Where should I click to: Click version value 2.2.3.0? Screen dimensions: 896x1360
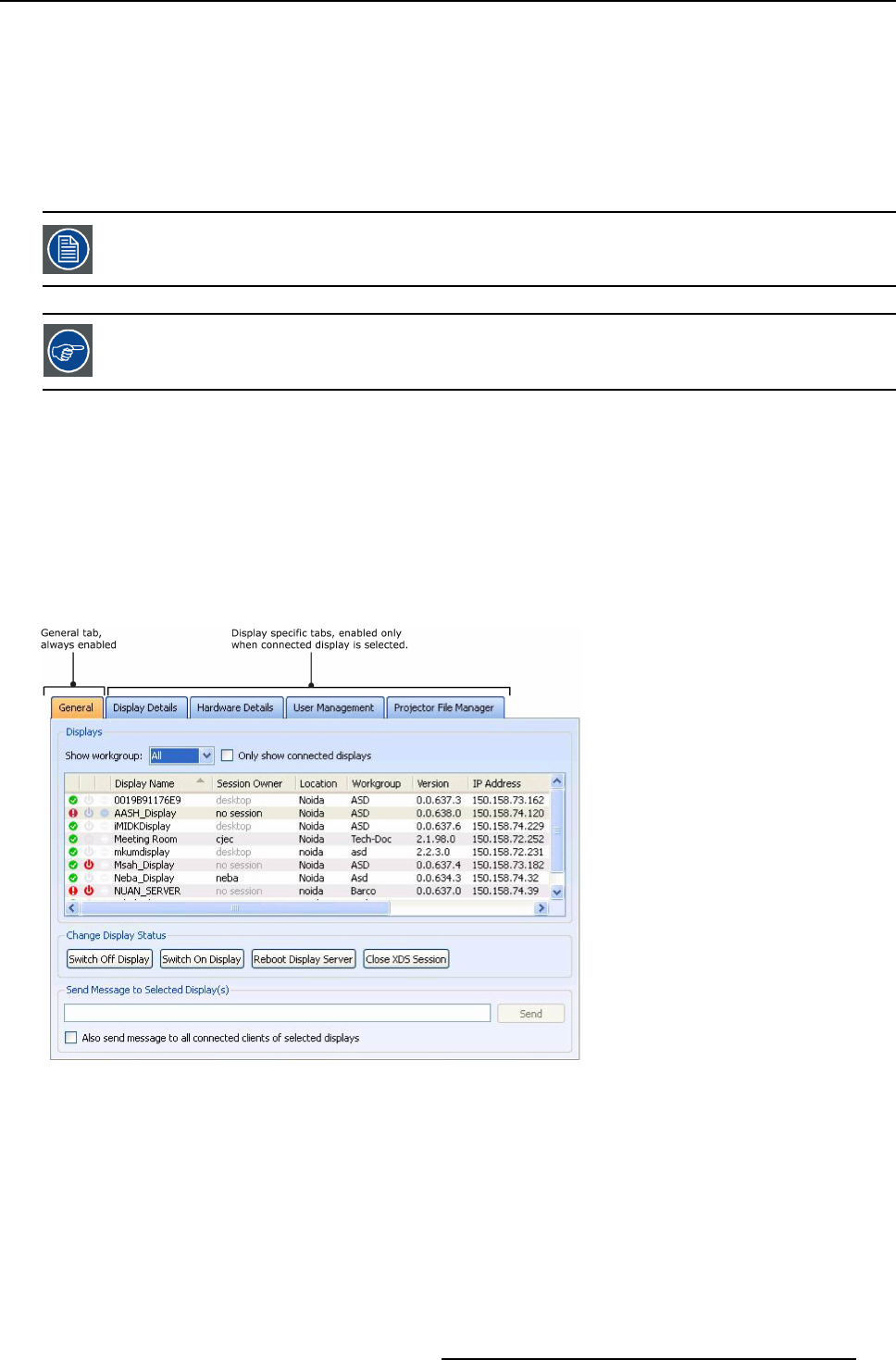(x=433, y=852)
